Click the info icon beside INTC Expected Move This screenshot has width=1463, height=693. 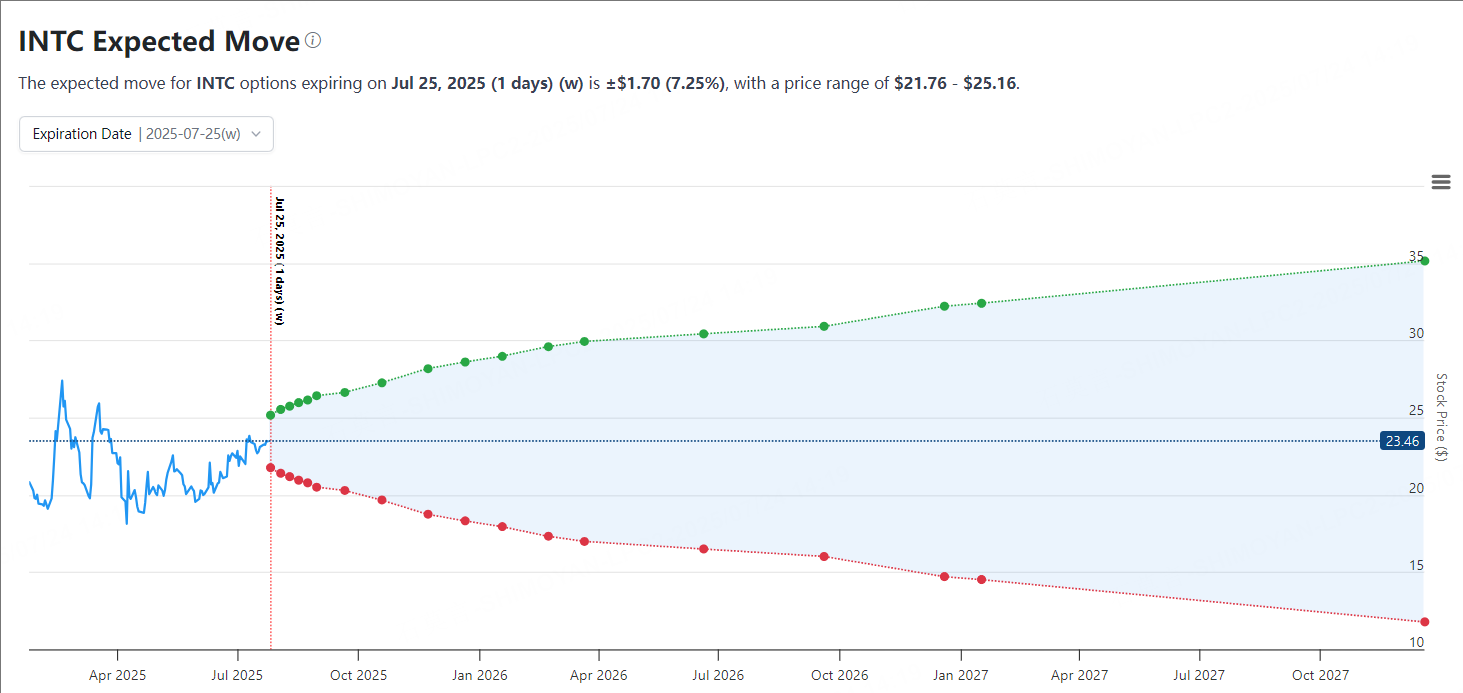pos(313,41)
